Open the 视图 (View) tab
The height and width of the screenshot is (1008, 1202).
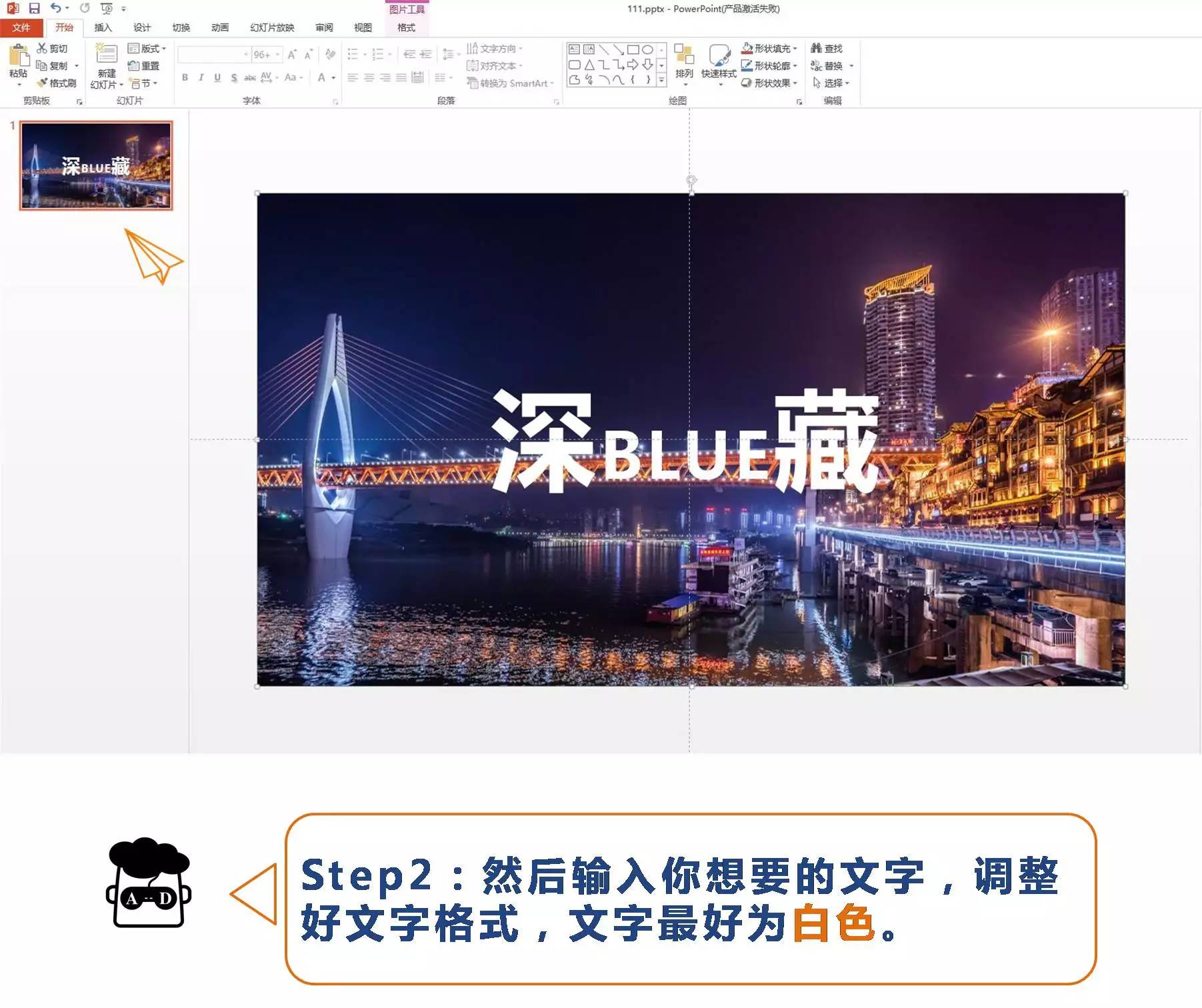coord(363,27)
